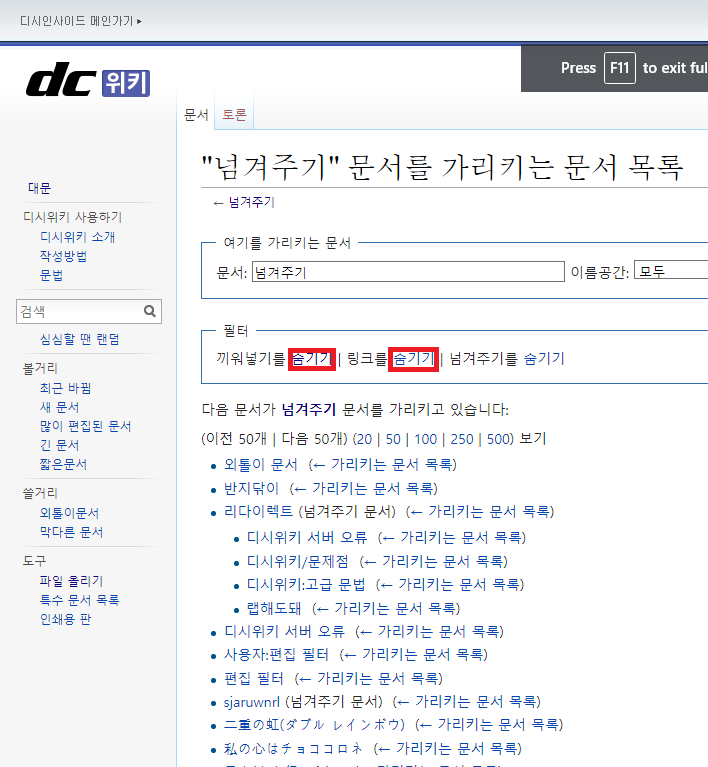Click the search magnifier icon
Viewport: 708px width, 767px height.
tap(149, 312)
